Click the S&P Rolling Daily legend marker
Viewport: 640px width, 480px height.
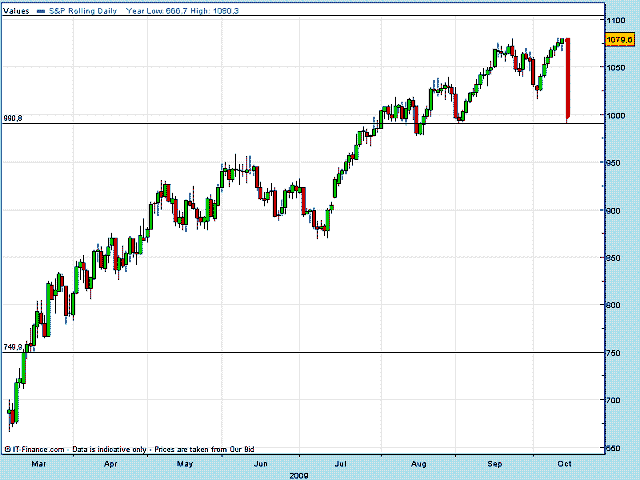click(x=41, y=11)
